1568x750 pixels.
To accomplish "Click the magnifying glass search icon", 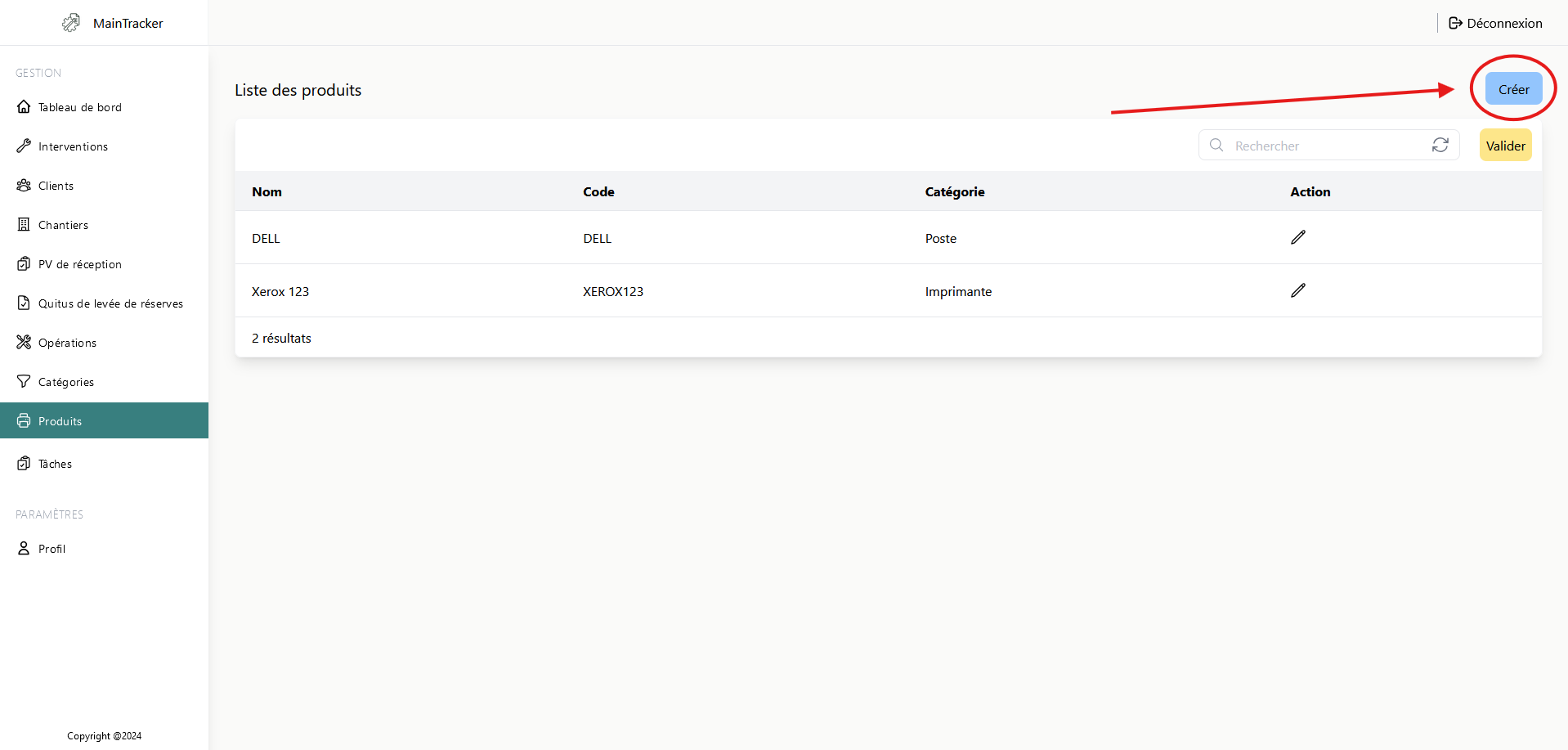I will [1216, 145].
